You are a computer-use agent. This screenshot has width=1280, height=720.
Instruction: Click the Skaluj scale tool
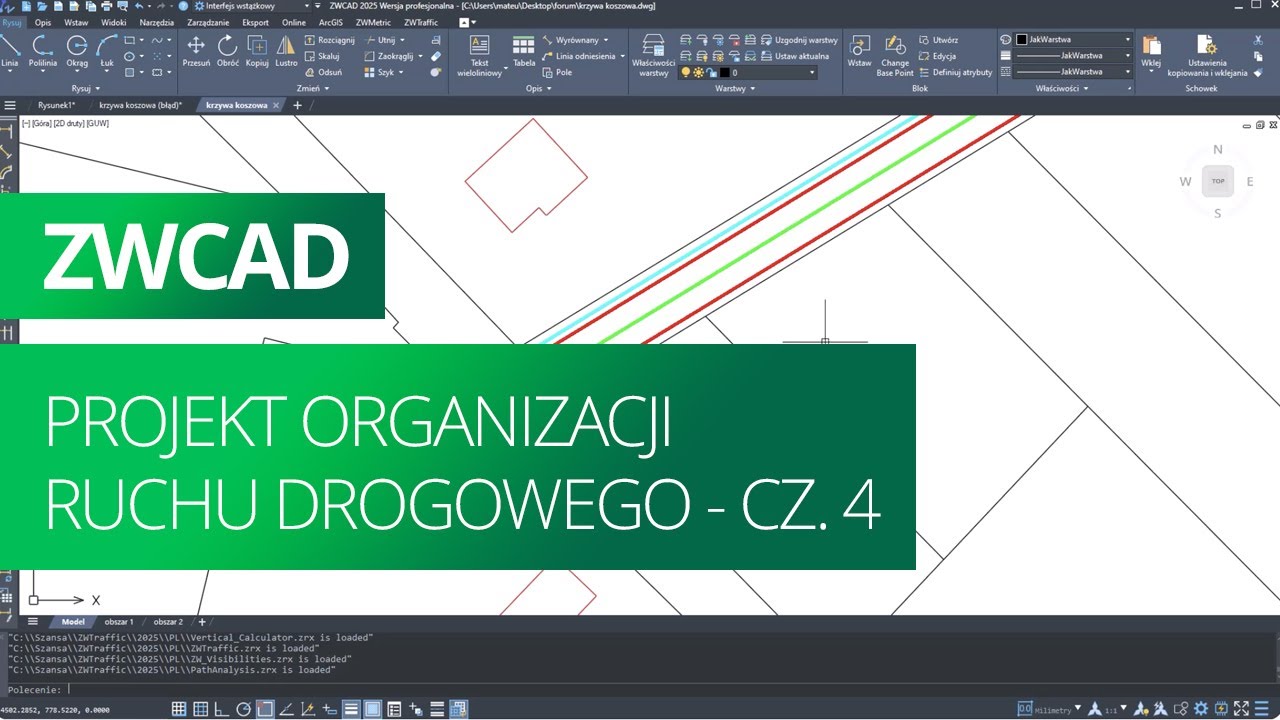tap(322, 56)
